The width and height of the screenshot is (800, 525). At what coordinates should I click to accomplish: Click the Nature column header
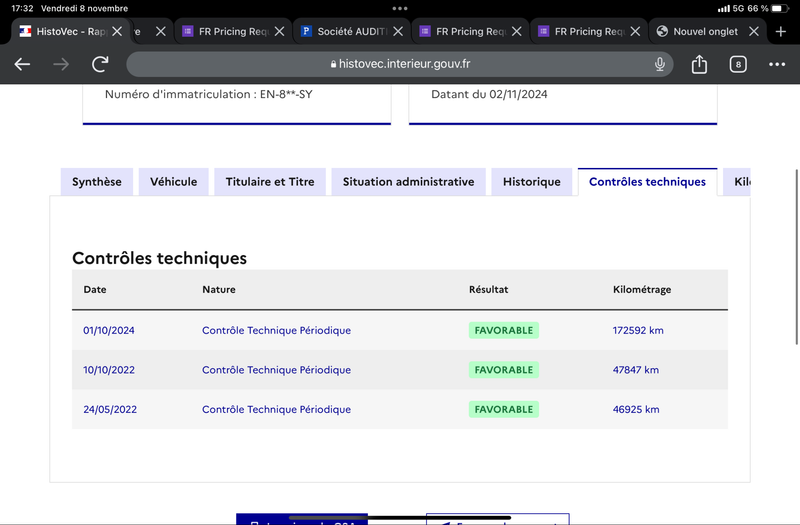(219, 289)
